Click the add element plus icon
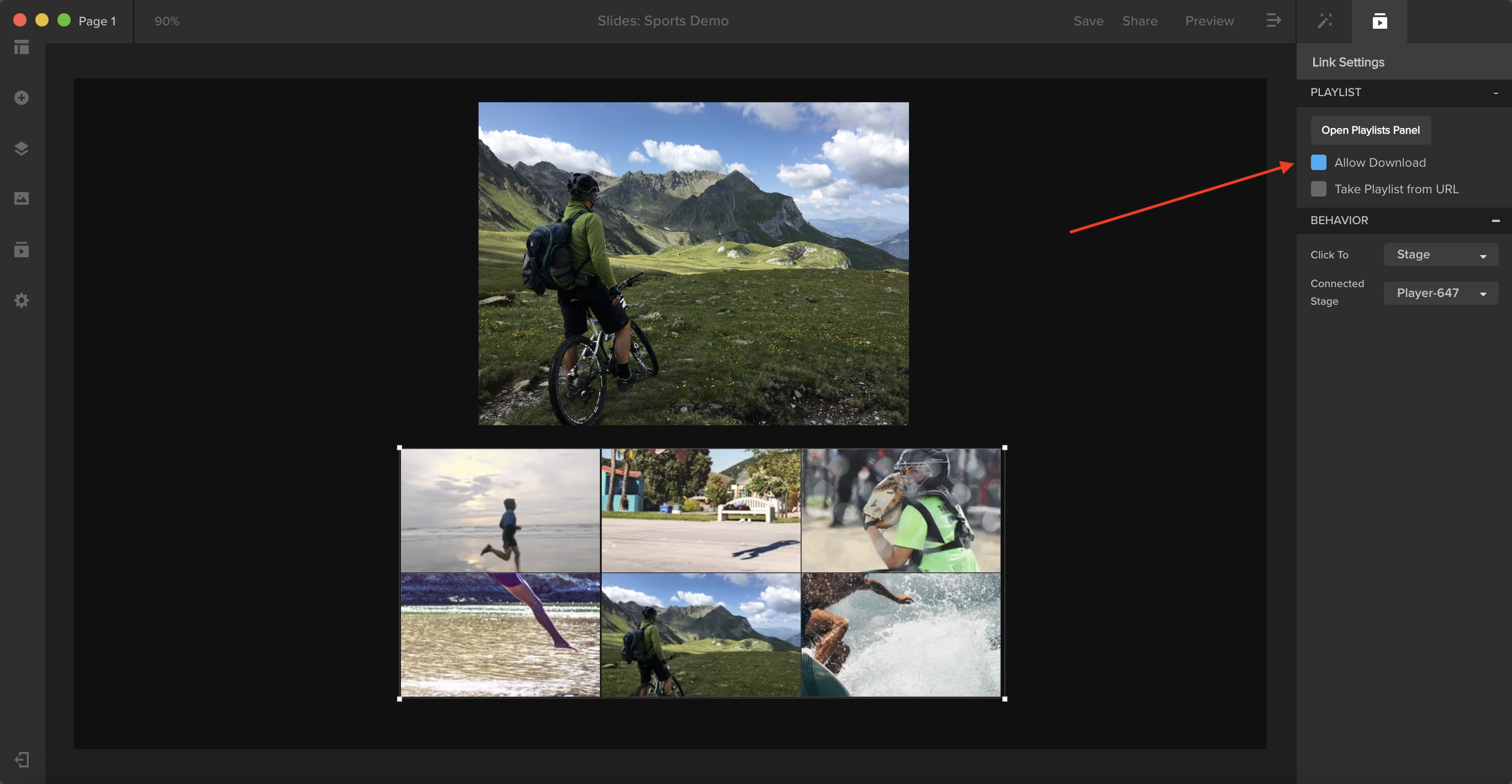This screenshot has width=1512, height=784. click(21, 97)
